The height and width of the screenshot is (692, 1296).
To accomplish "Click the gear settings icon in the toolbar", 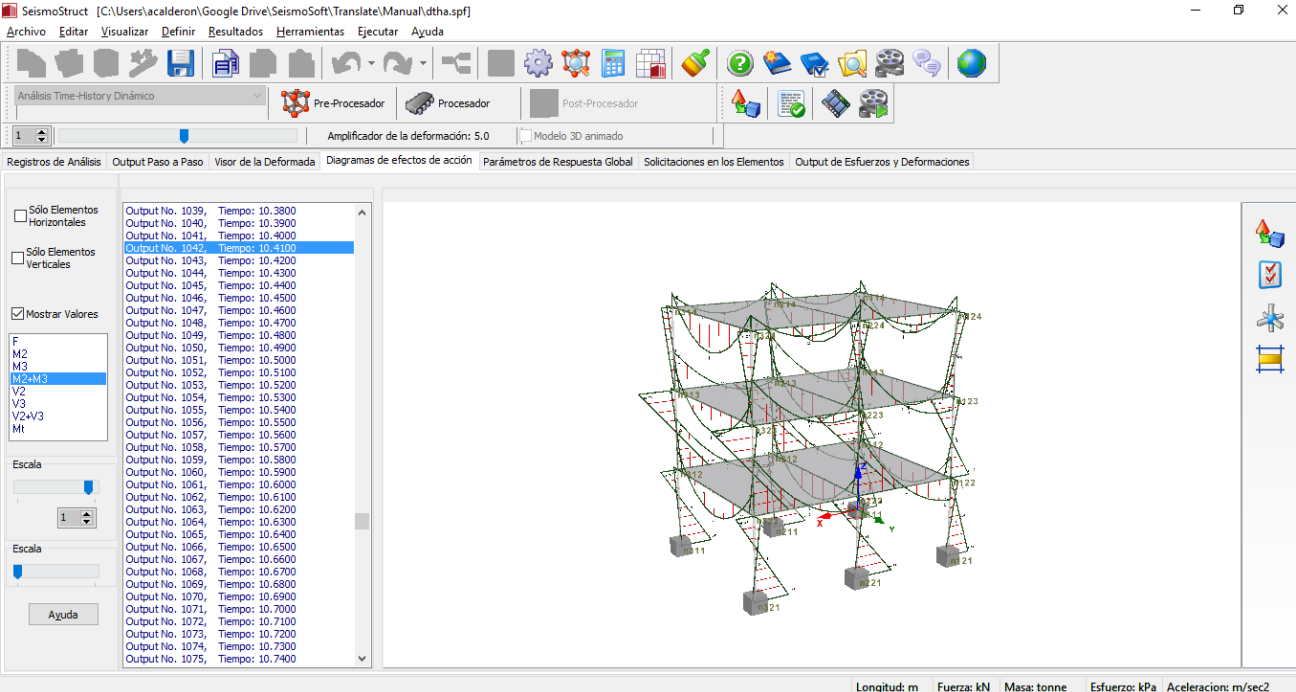I will pos(538,64).
